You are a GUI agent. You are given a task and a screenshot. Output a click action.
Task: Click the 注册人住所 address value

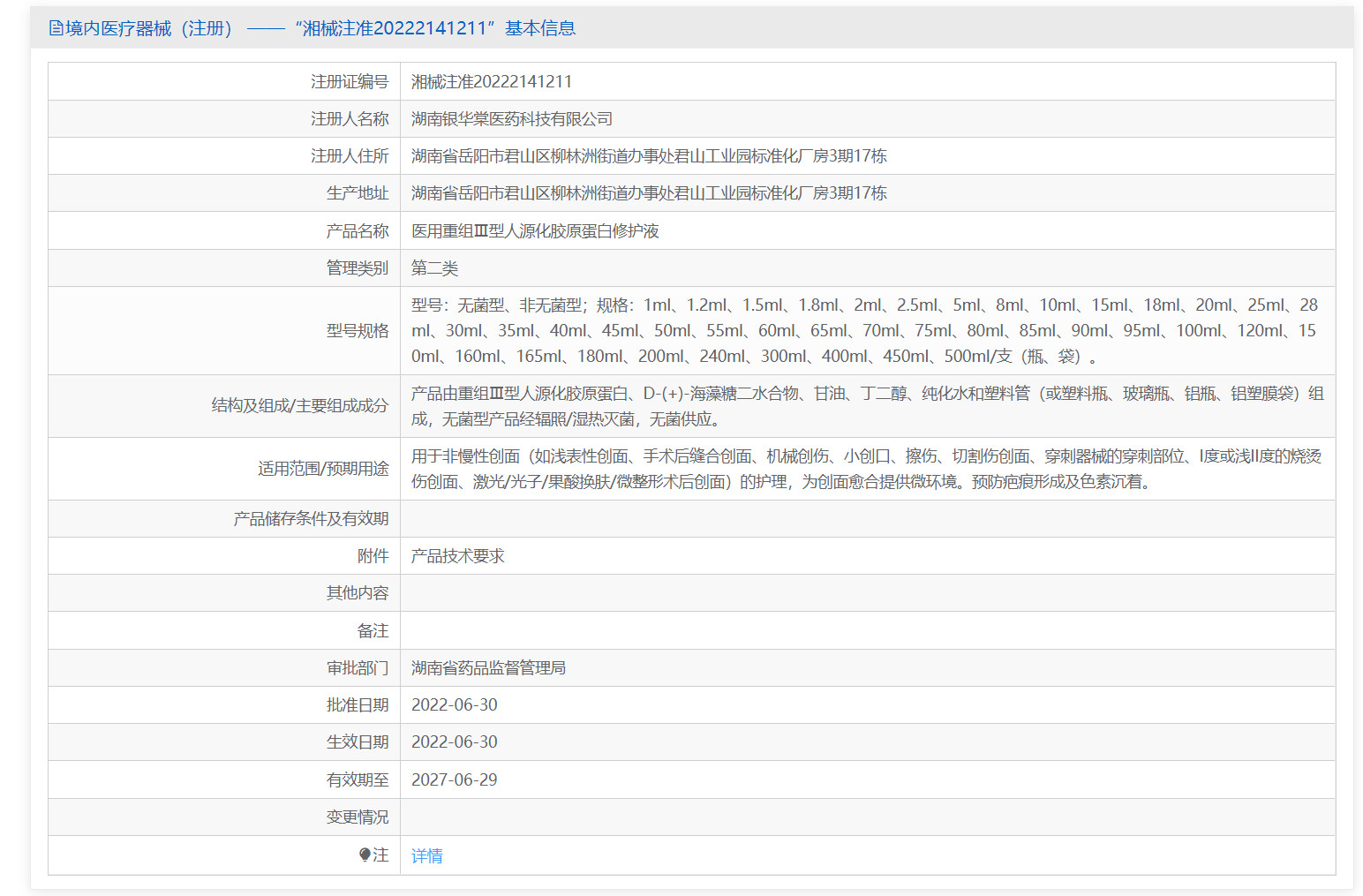[x=649, y=156]
